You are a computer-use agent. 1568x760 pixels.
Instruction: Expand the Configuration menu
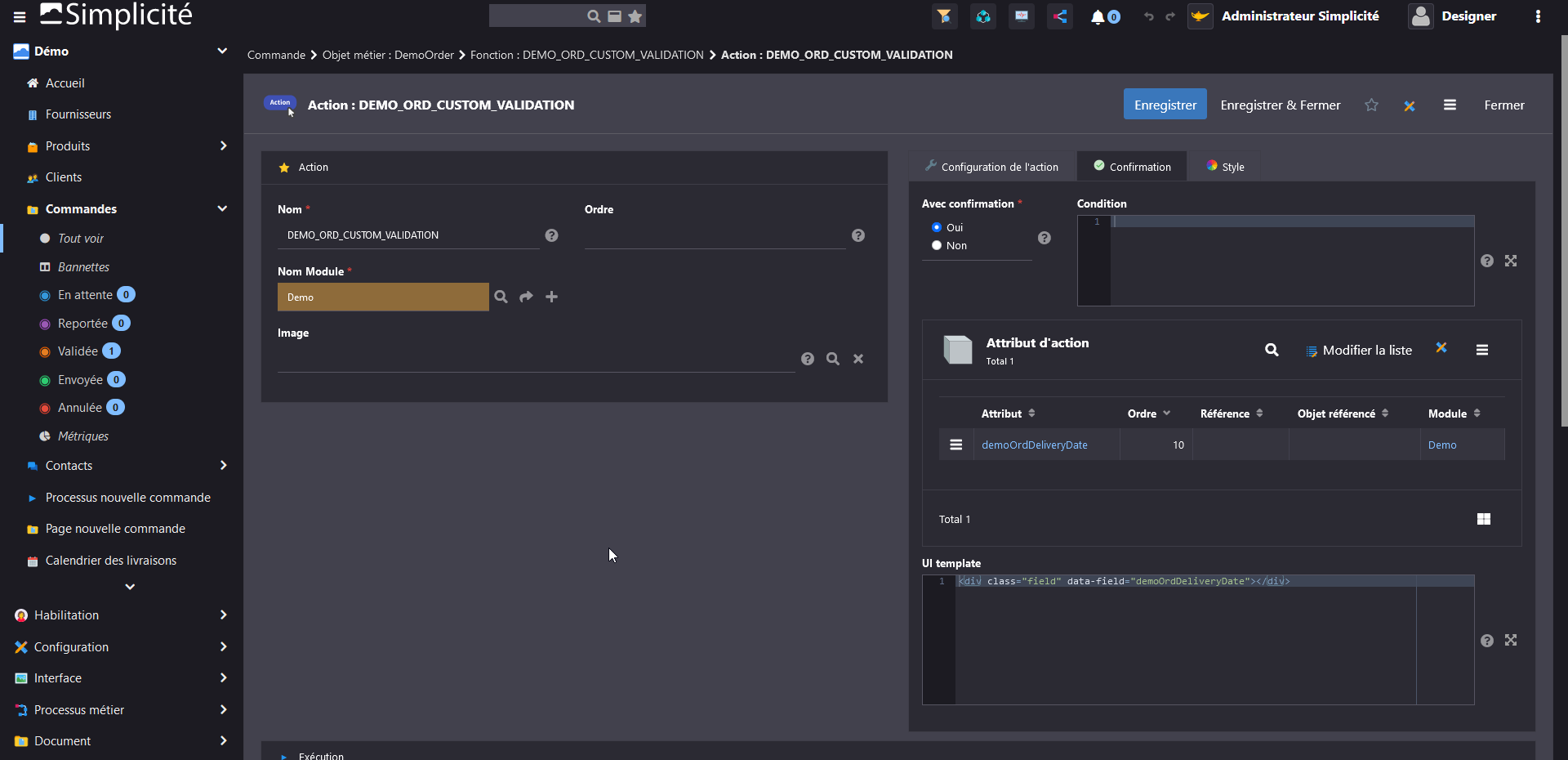tap(223, 646)
